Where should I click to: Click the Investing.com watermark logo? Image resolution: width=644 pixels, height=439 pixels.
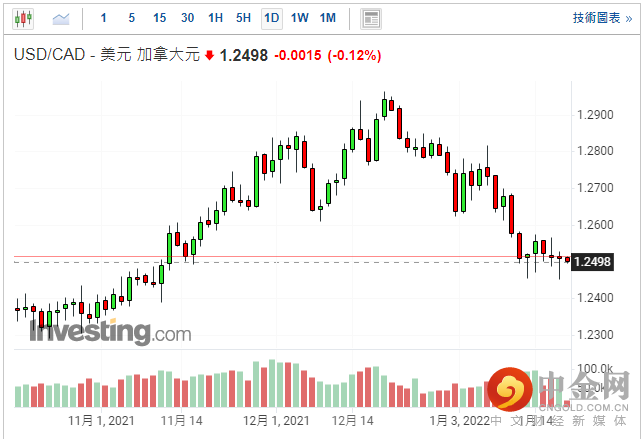click(110, 332)
